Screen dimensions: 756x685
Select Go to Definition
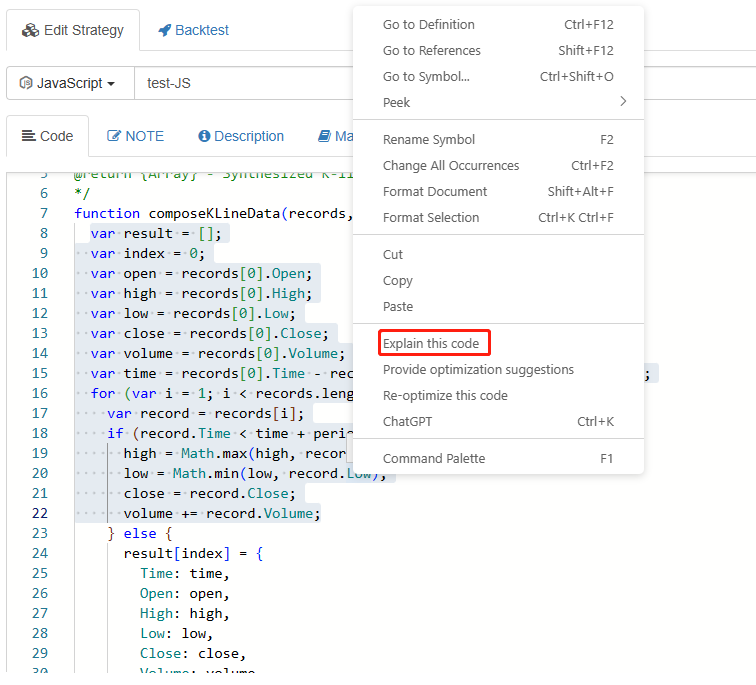click(x=428, y=25)
